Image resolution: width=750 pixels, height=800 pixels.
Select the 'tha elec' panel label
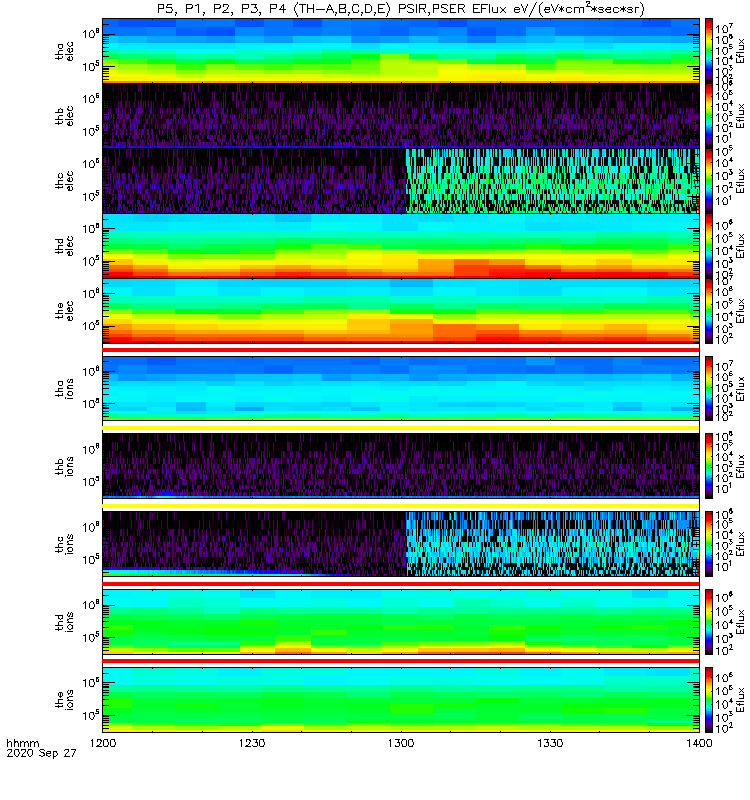click(64, 51)
